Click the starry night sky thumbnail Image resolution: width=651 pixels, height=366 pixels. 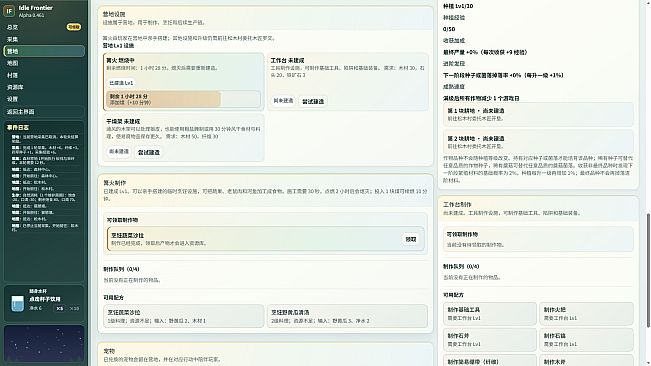click(44, 344)
